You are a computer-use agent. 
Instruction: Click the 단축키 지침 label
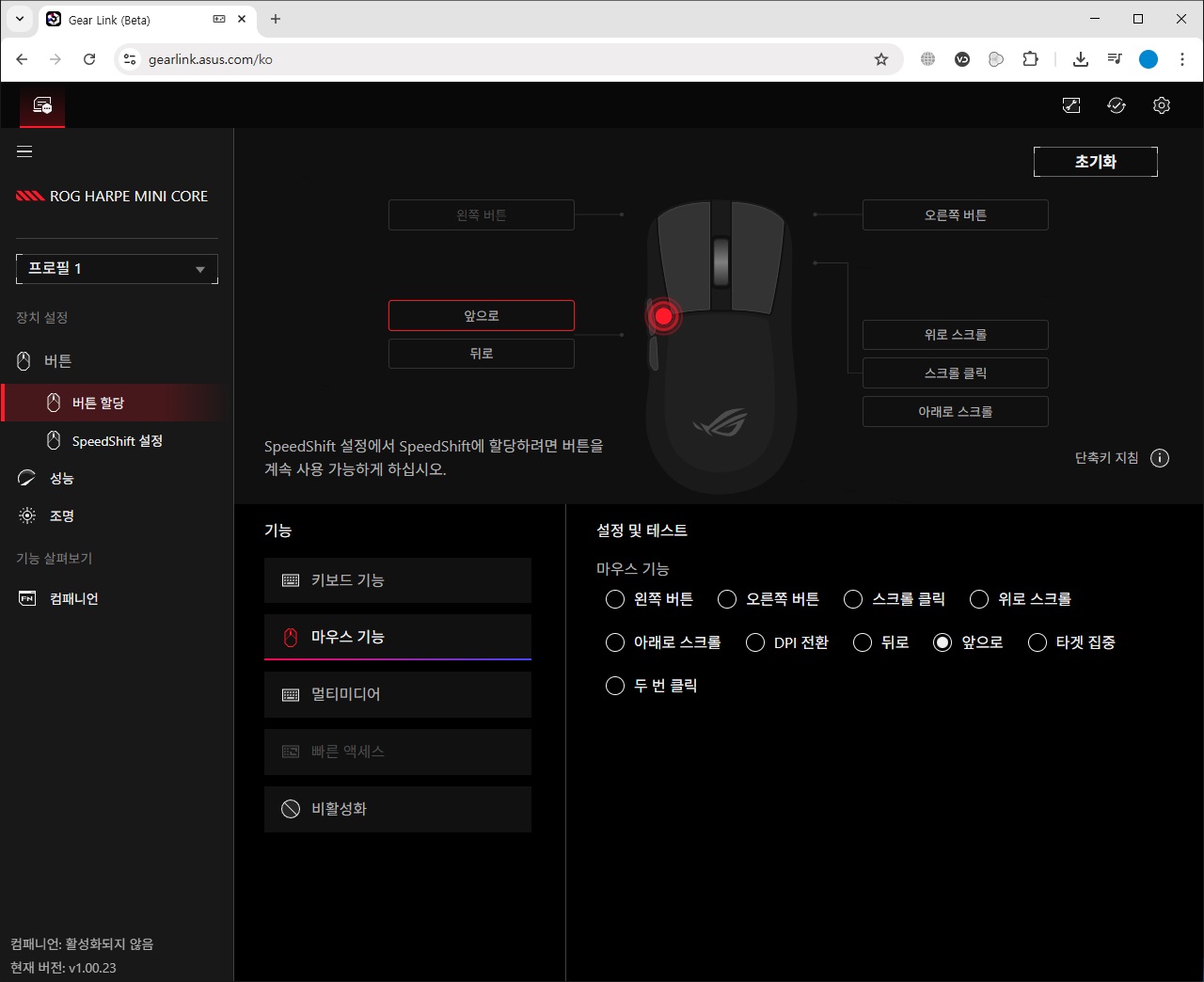coord(1106,458)
